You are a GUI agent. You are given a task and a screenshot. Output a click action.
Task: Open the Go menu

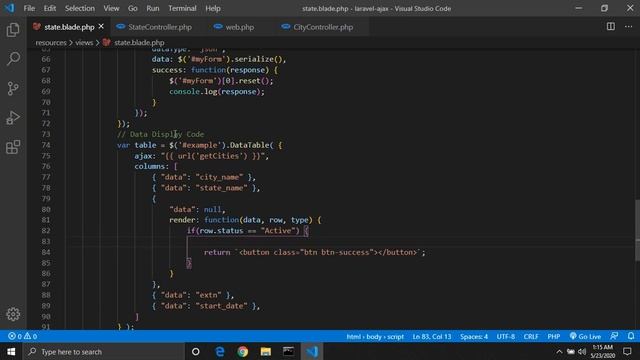pos(133,8)
